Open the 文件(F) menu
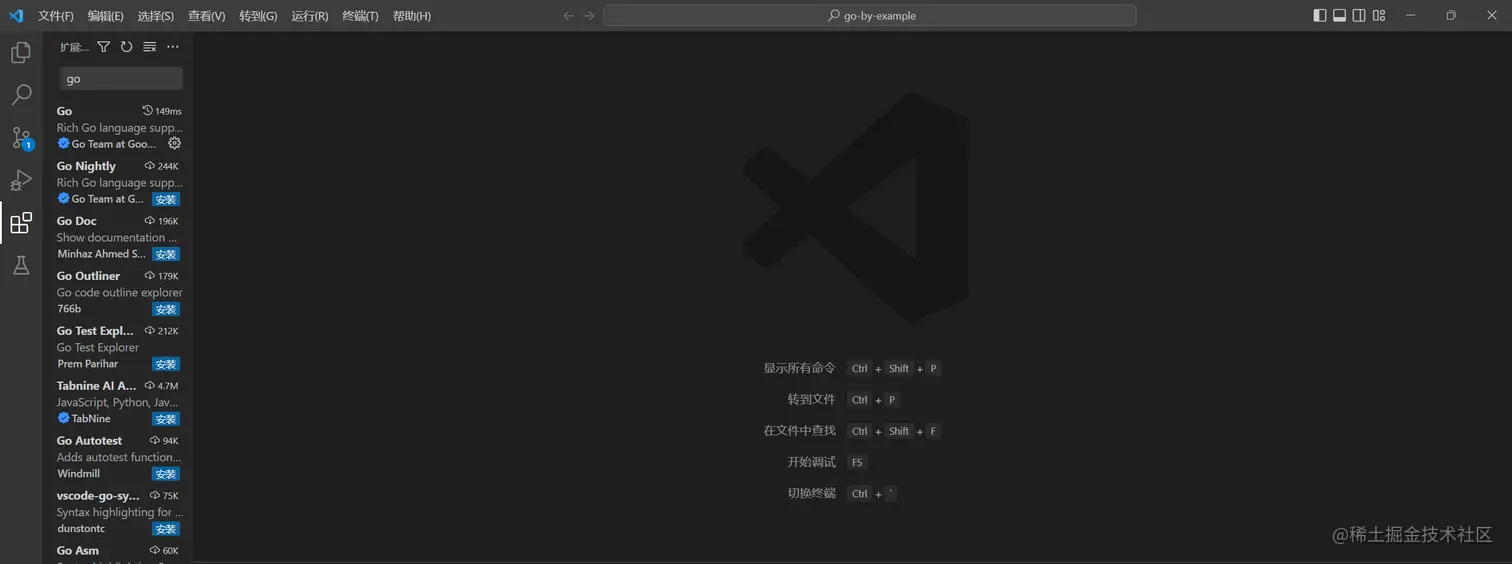 [56, 16]
